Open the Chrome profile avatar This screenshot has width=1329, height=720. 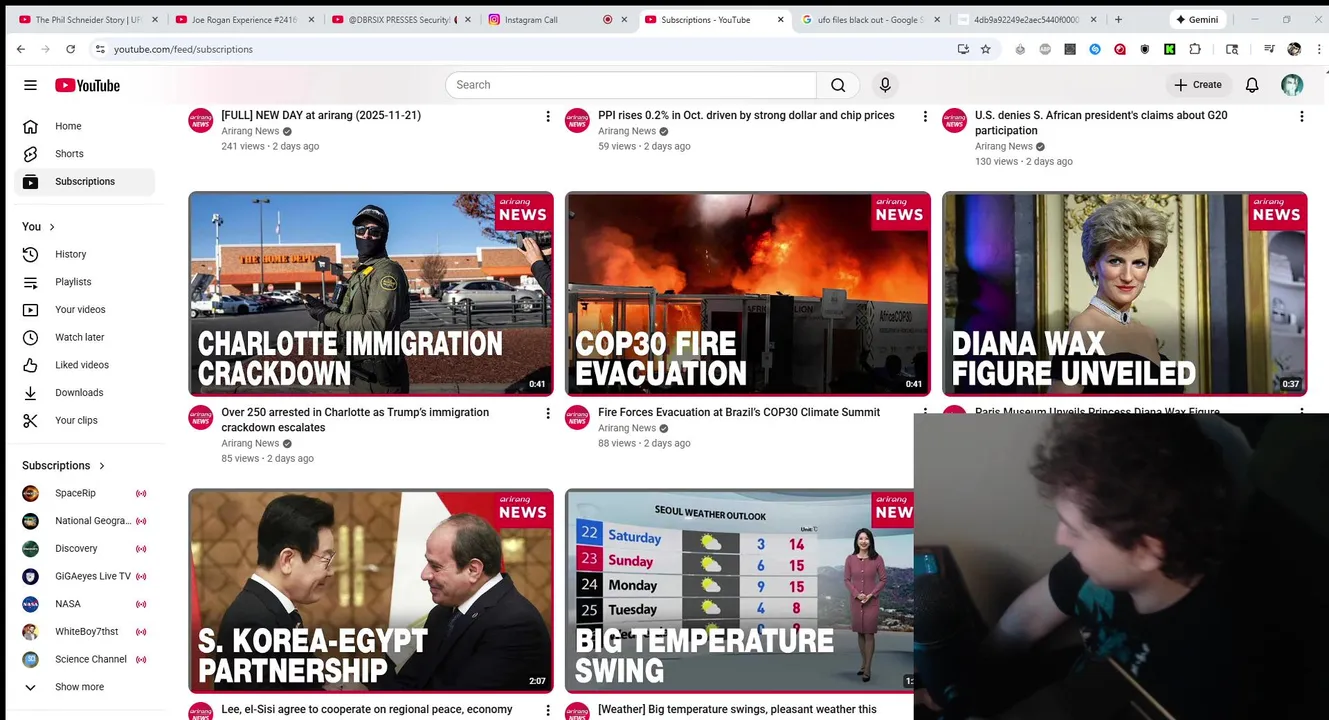pos(1294,49)
